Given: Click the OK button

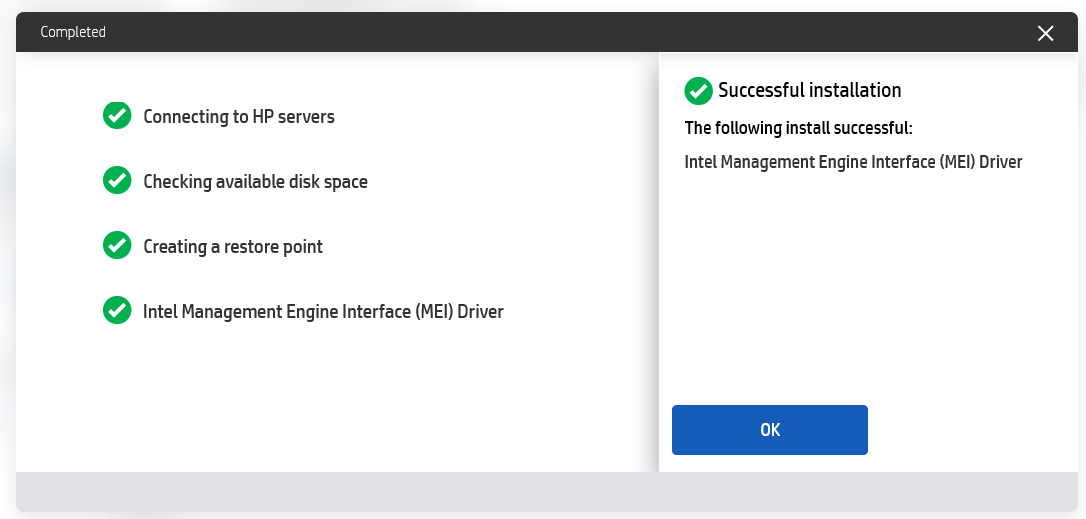Looking at the screenshot, I should tap(769, 430).
